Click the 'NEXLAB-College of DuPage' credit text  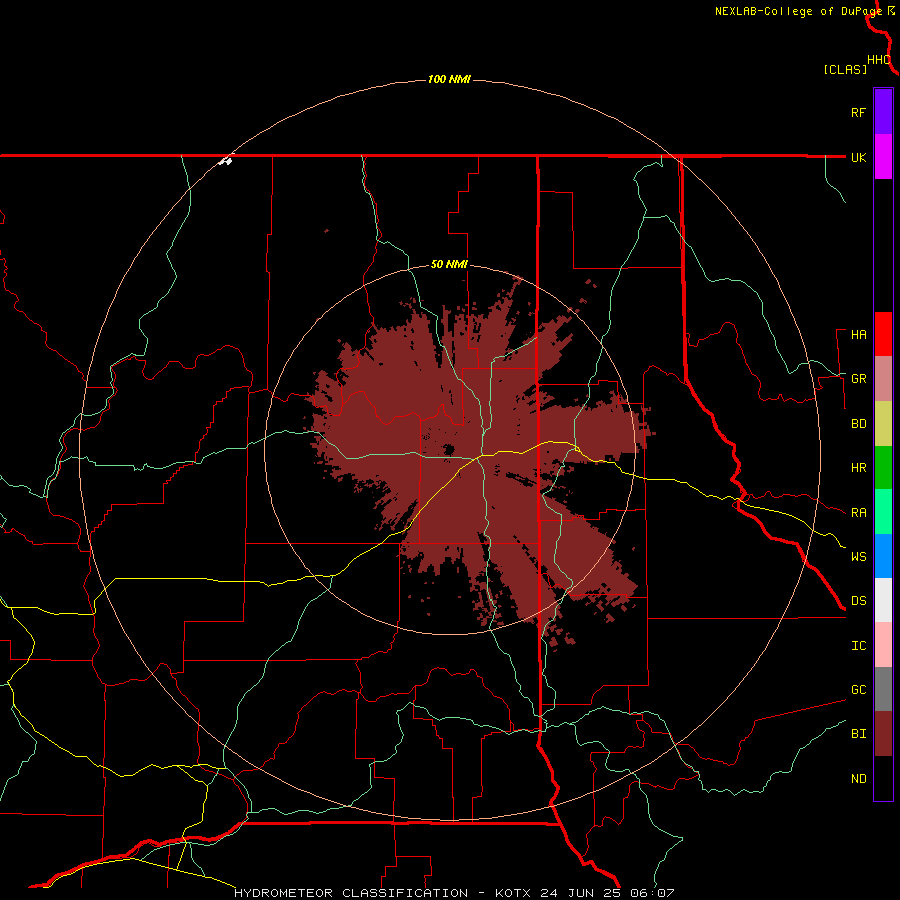tap(798, 11)
